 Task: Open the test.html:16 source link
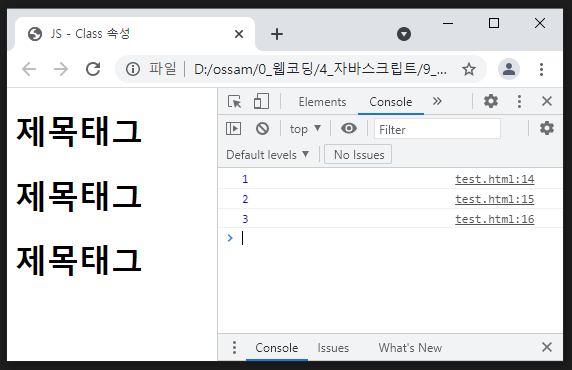[494, 219]
